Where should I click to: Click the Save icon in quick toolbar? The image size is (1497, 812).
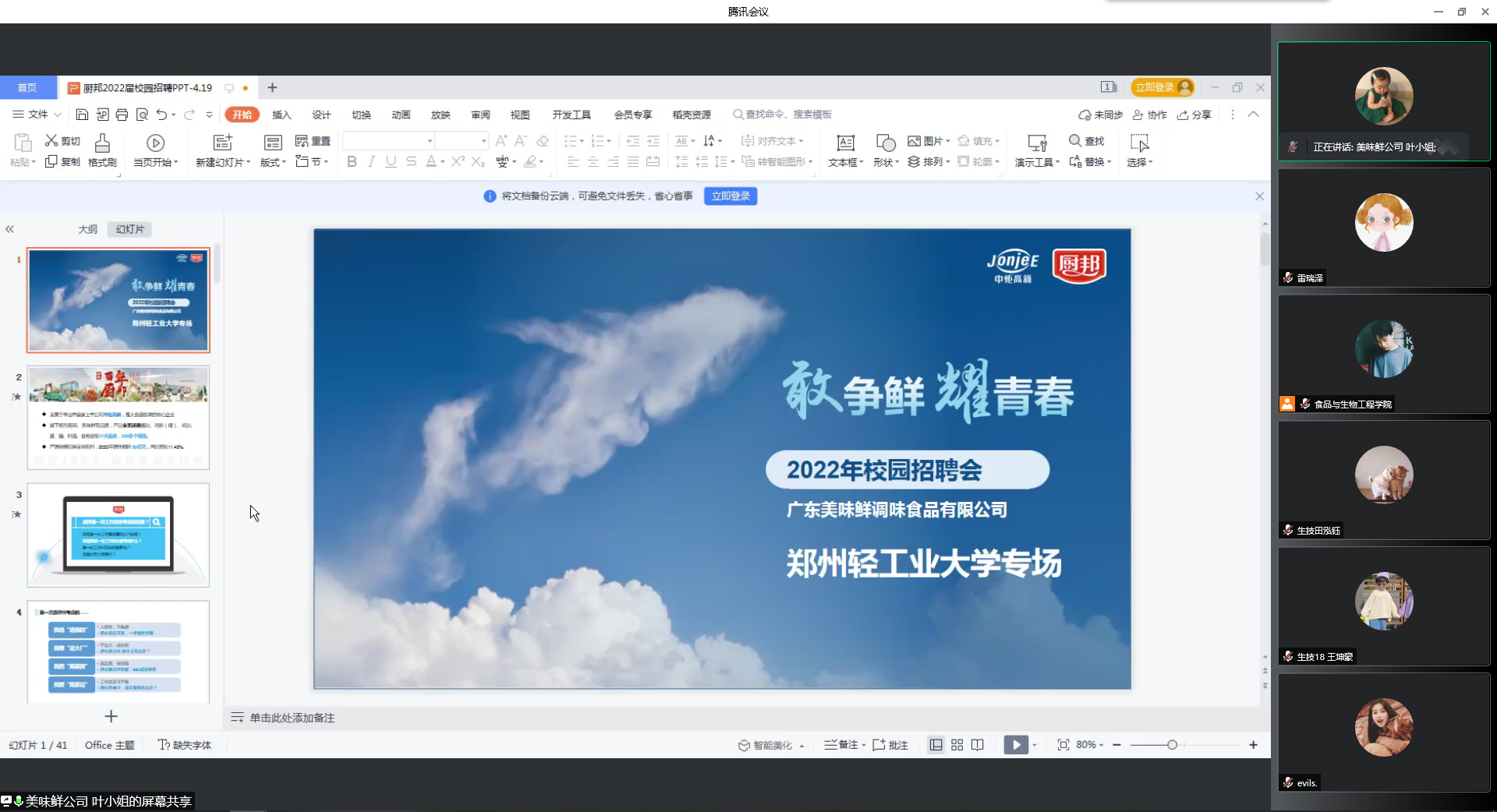tap(82, 115)
